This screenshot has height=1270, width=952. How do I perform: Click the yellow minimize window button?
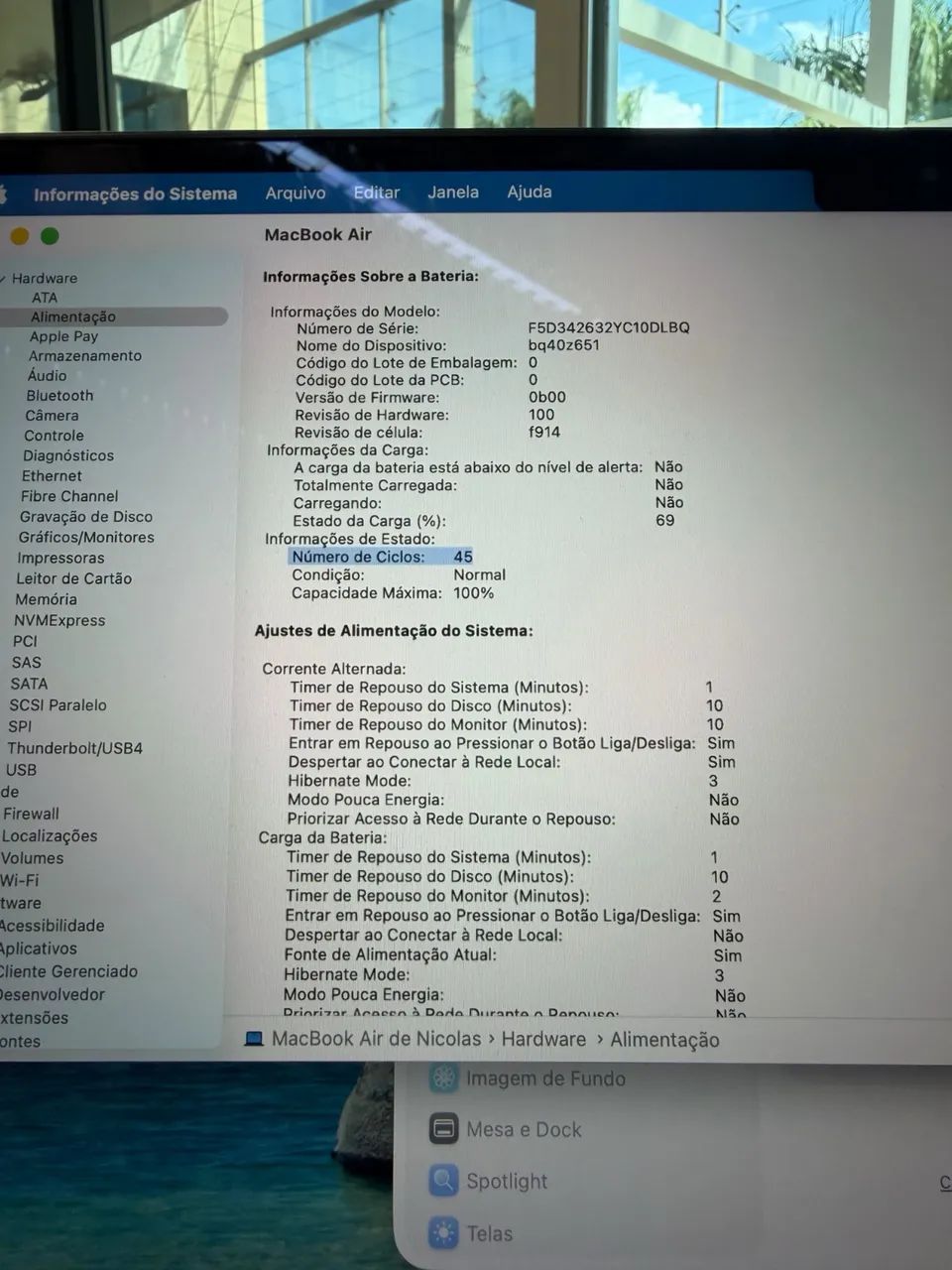[x=19, y=236]
